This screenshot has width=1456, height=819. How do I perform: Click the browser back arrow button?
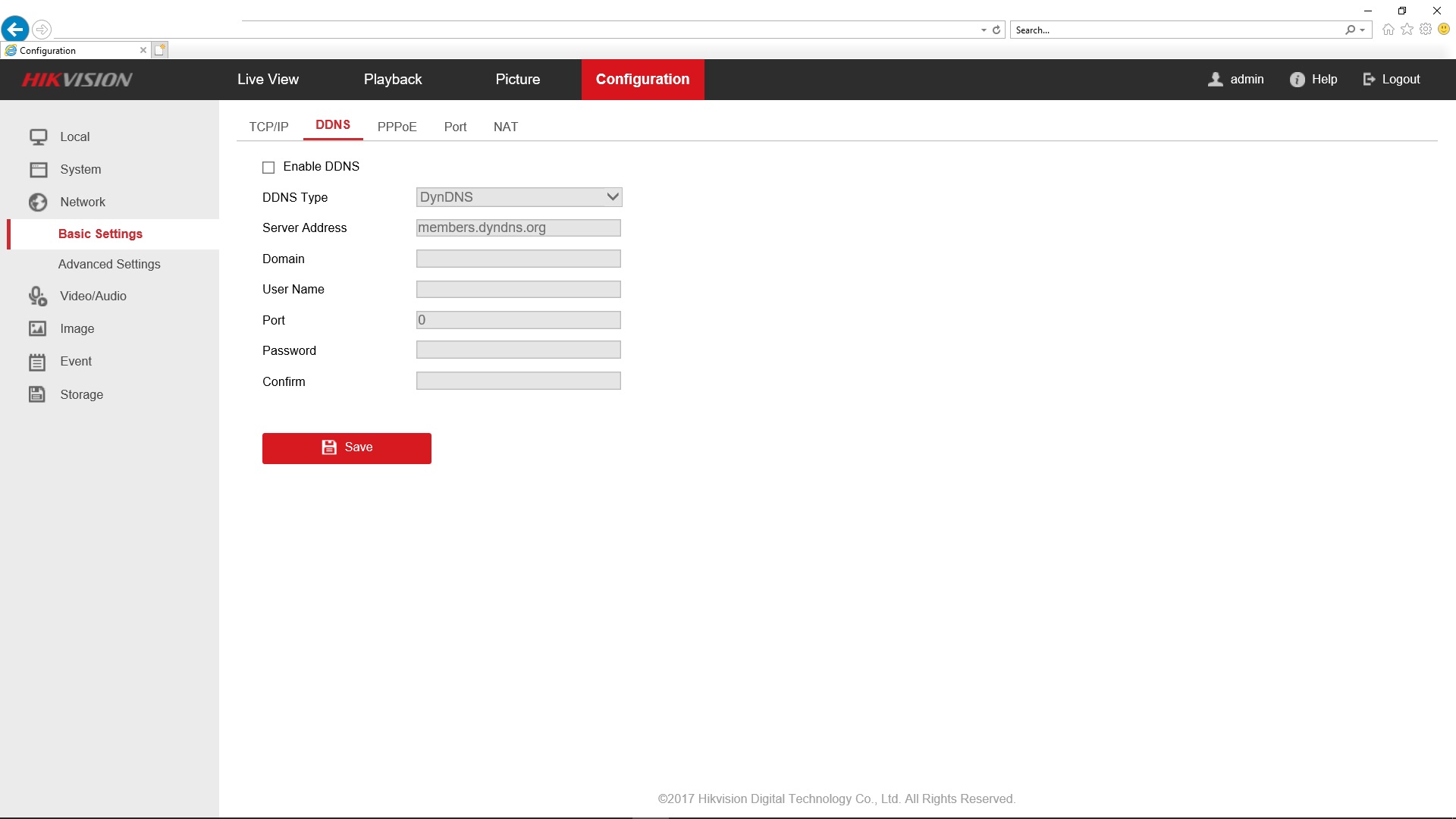pos(15,30)
